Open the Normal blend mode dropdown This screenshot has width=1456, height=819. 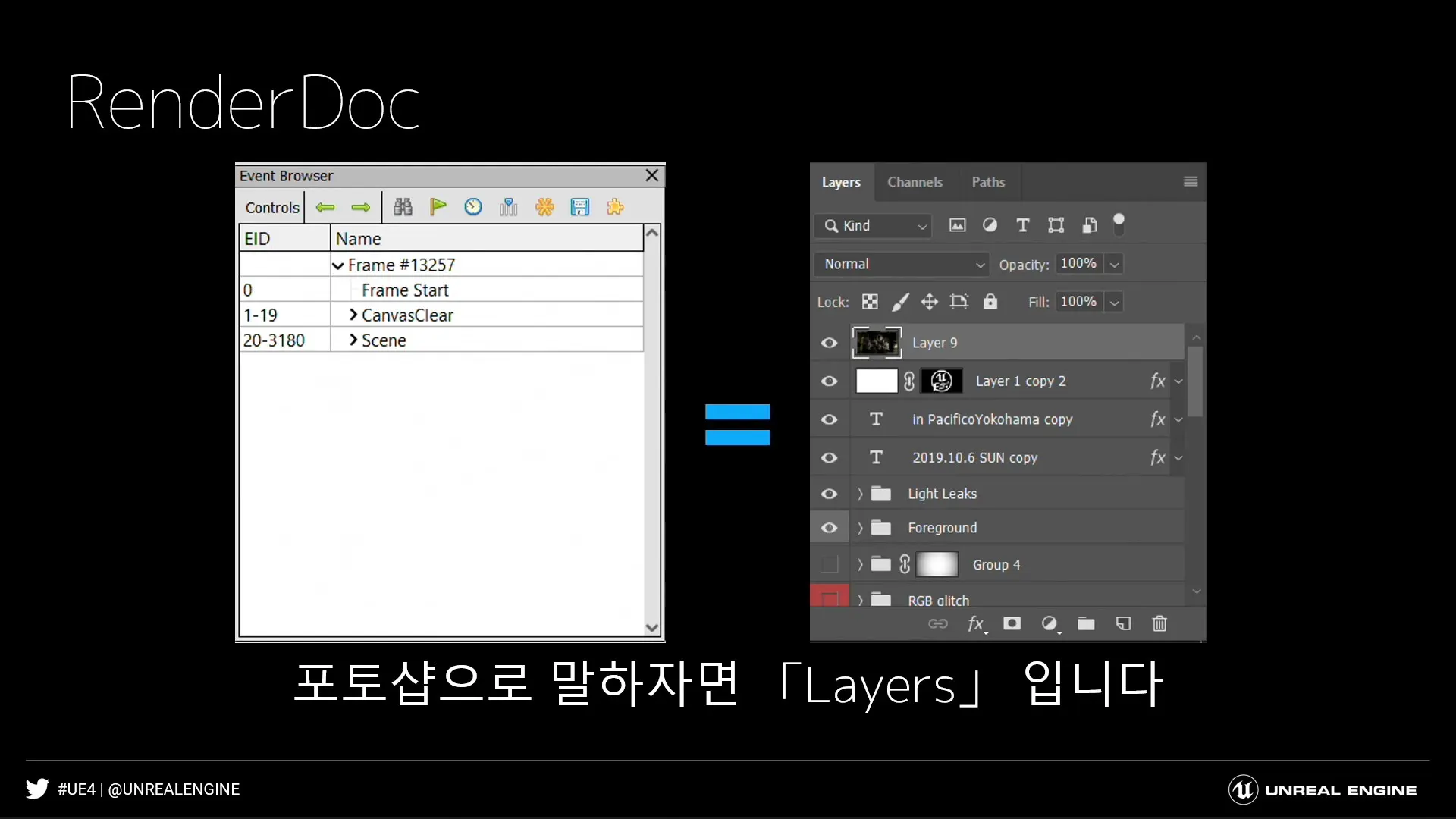[902, 264]
